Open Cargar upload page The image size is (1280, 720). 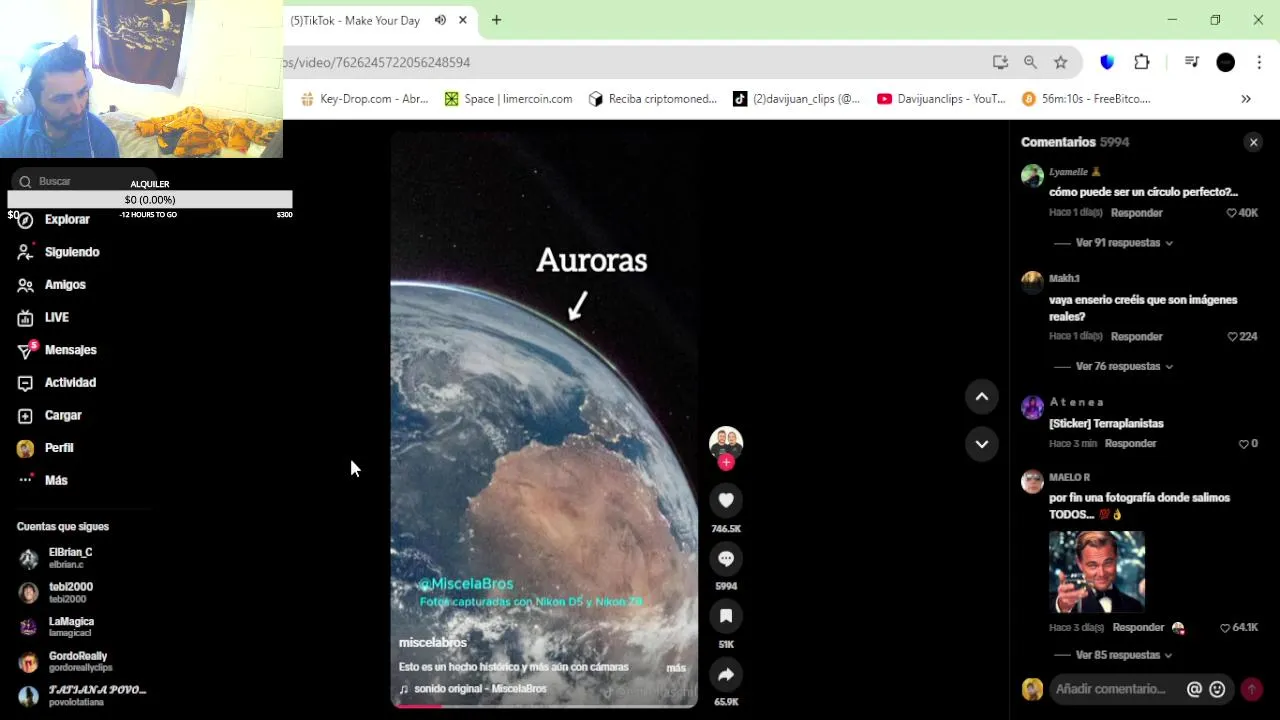click(x=63, y=415)
